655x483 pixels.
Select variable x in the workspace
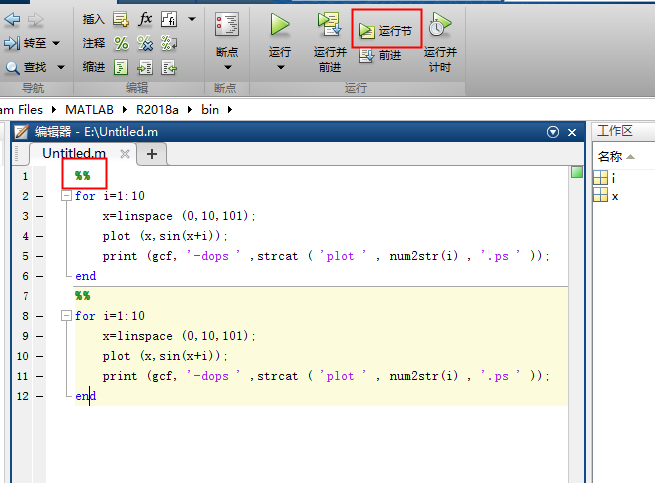[606, 196]
